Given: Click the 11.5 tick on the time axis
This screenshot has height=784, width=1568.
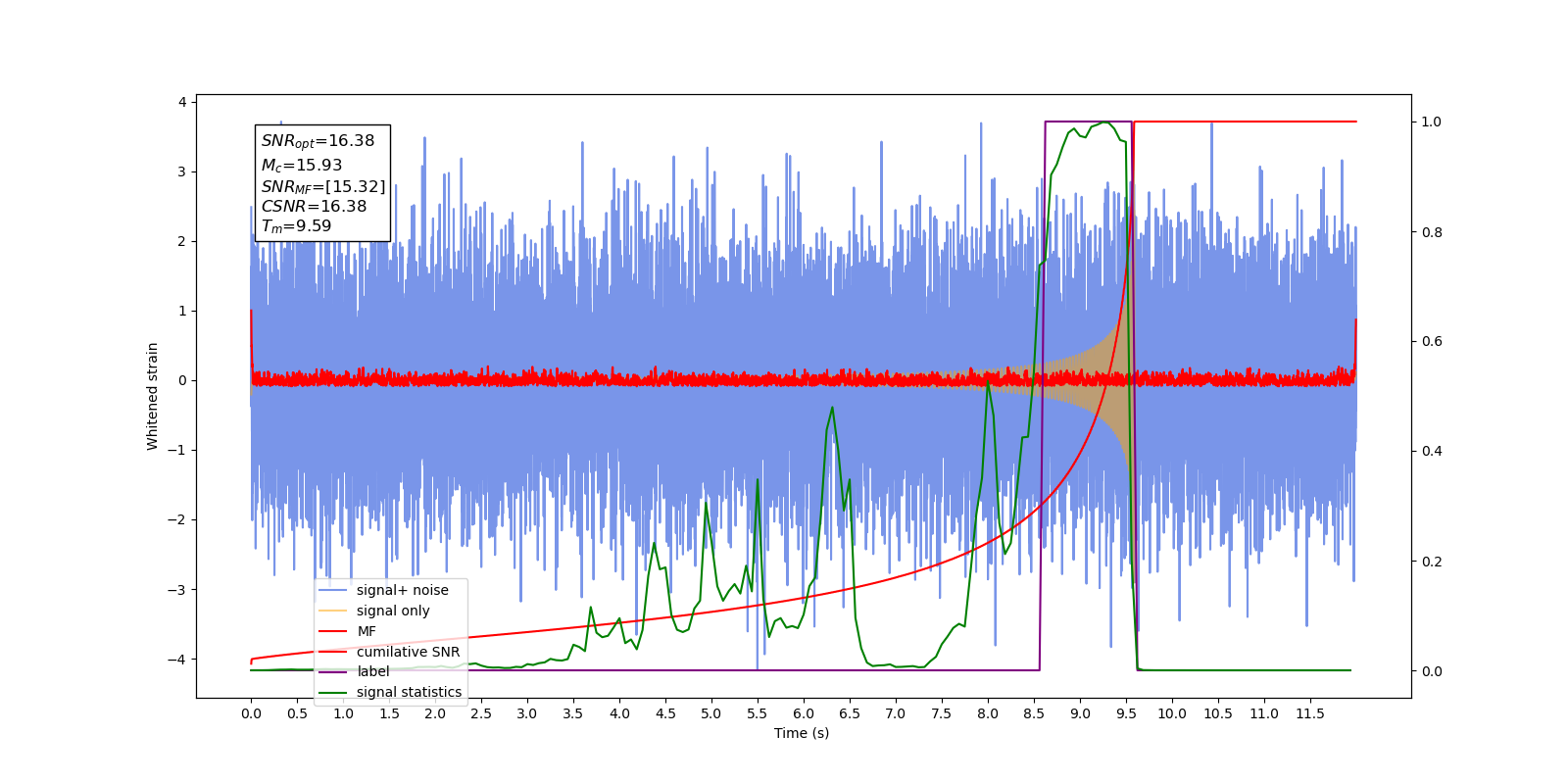Looking at the screenshot, I should tap(1310, 713).
